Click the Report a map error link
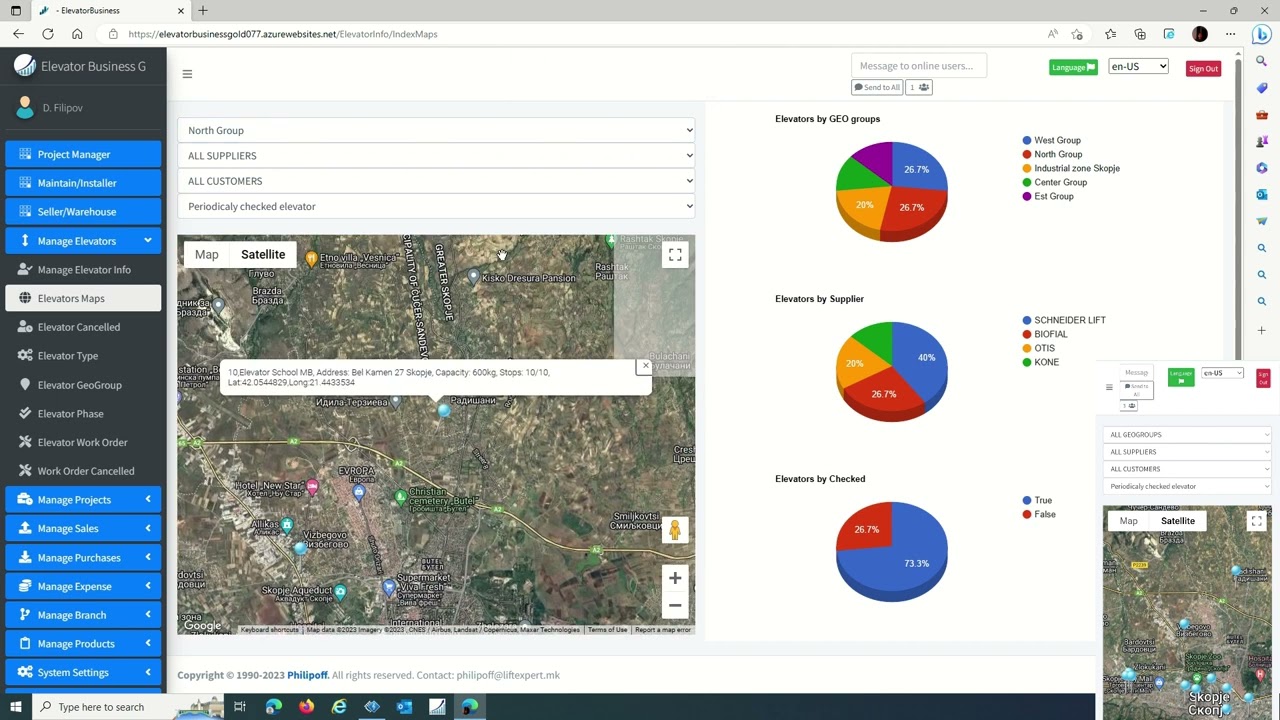 [663, 630]
